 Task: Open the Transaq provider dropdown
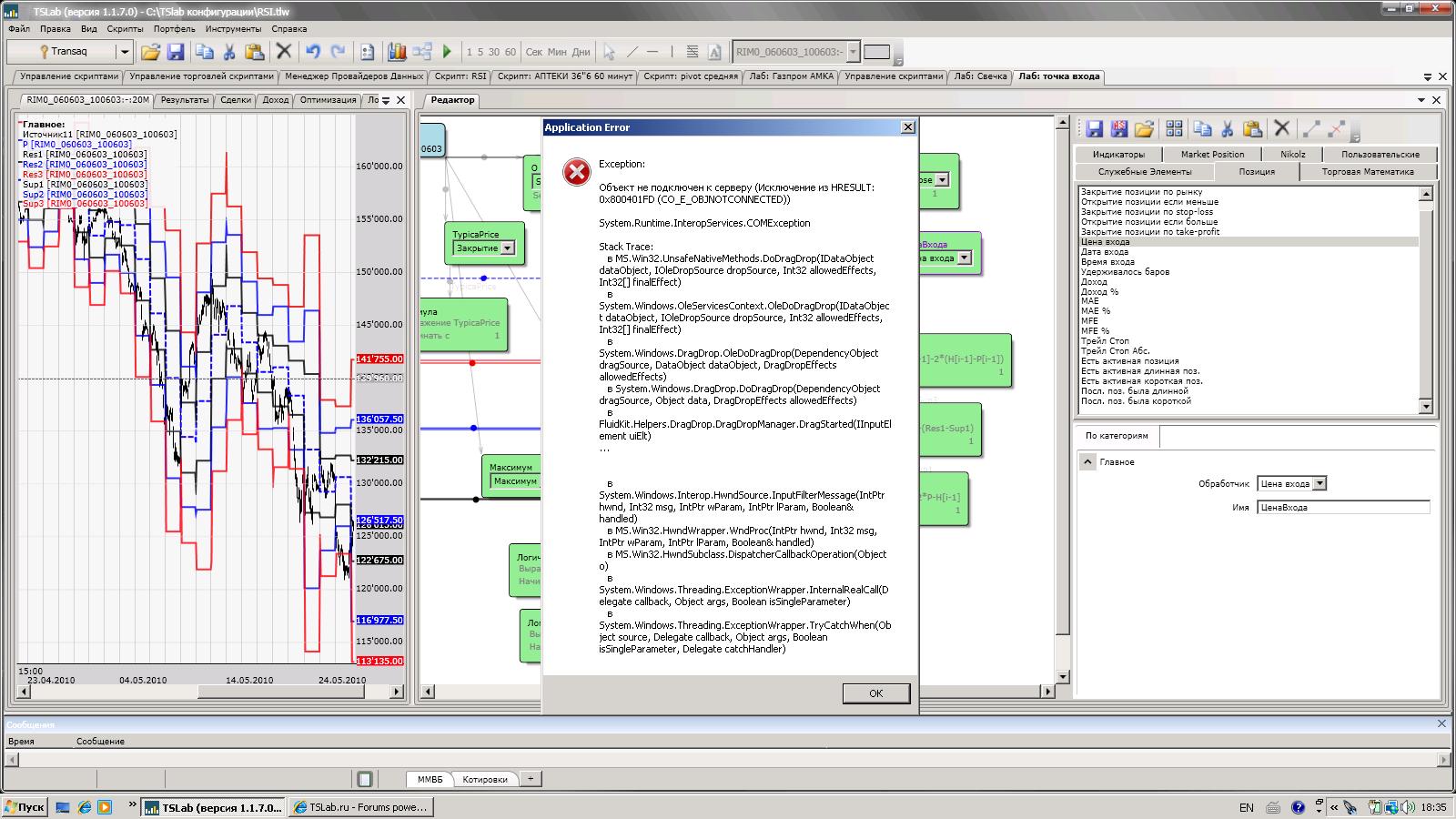[x=125, y=52]
